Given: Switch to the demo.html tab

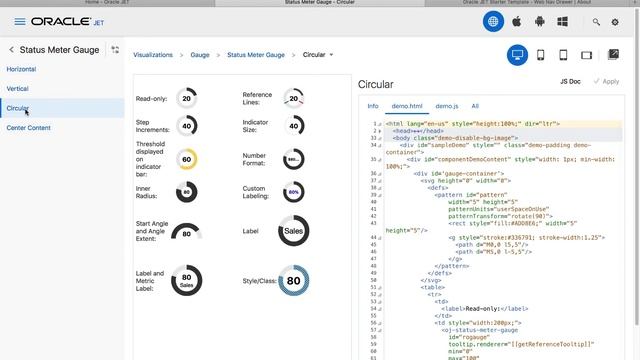Looking at the screenshot, I should point(407,106).
